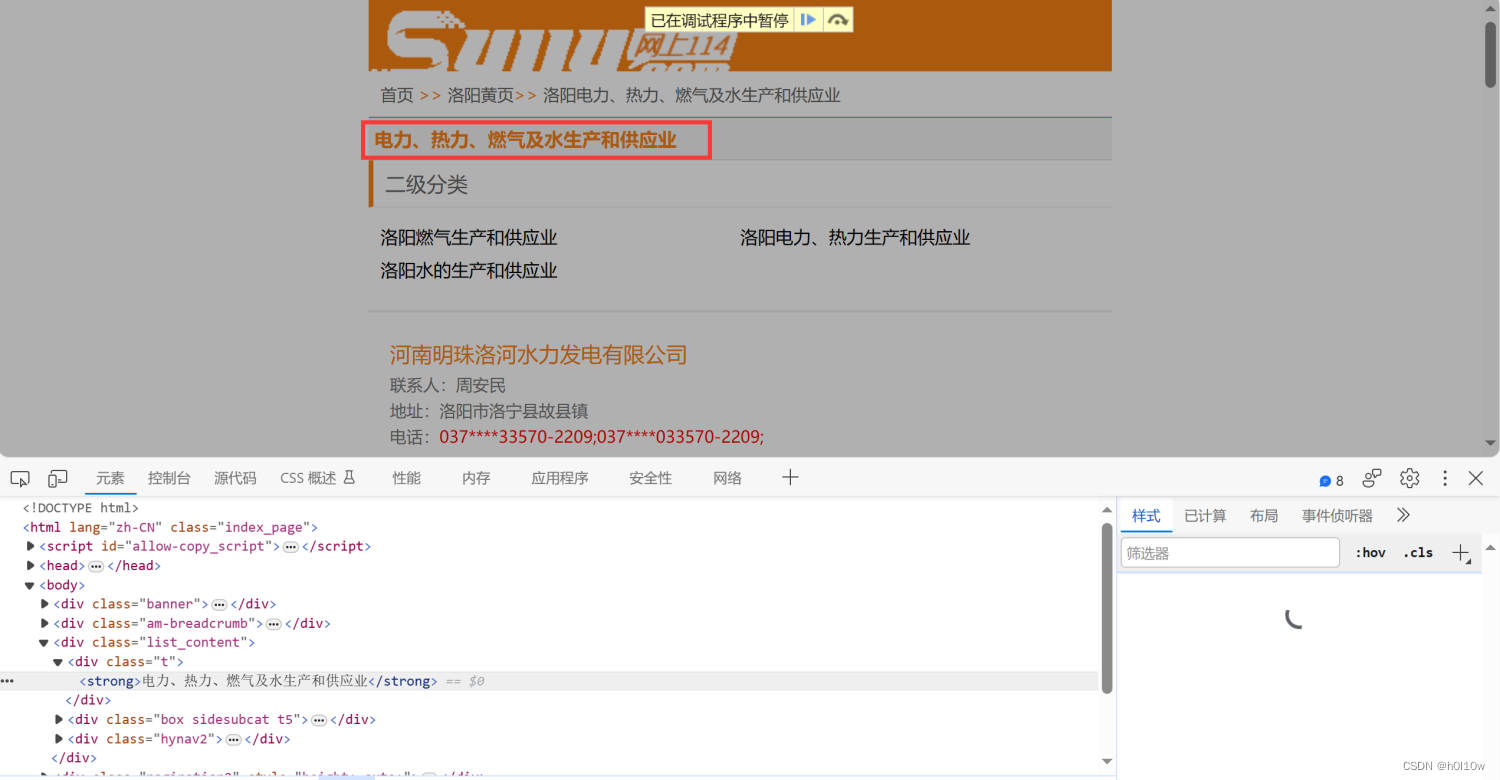Open the 安全性 tab
This screenshot has height=780, width=1500.
(650, 478)
